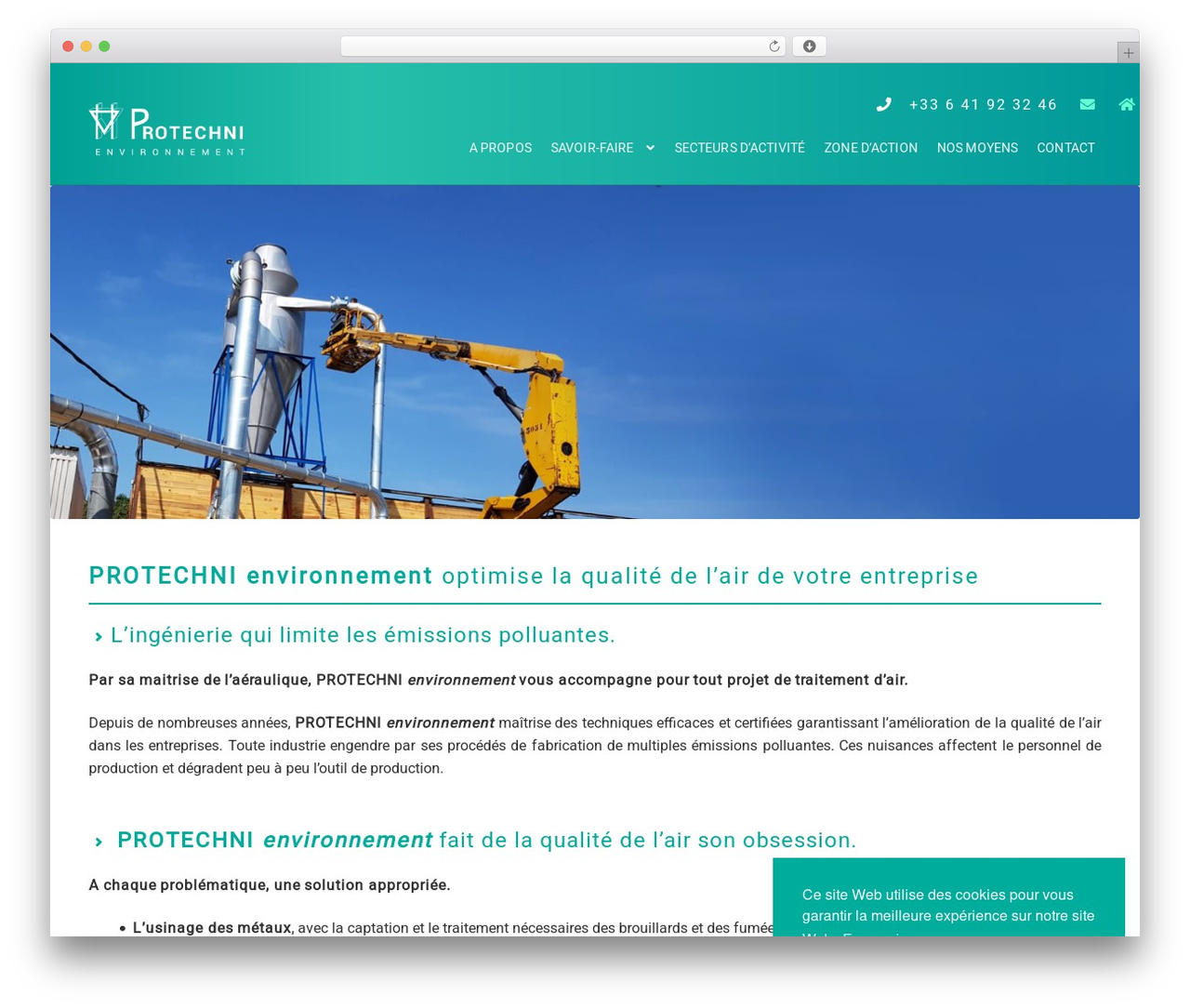Click the Protechni Environnement logo
Screen dimensions: 1190x1008
(167, 129)
